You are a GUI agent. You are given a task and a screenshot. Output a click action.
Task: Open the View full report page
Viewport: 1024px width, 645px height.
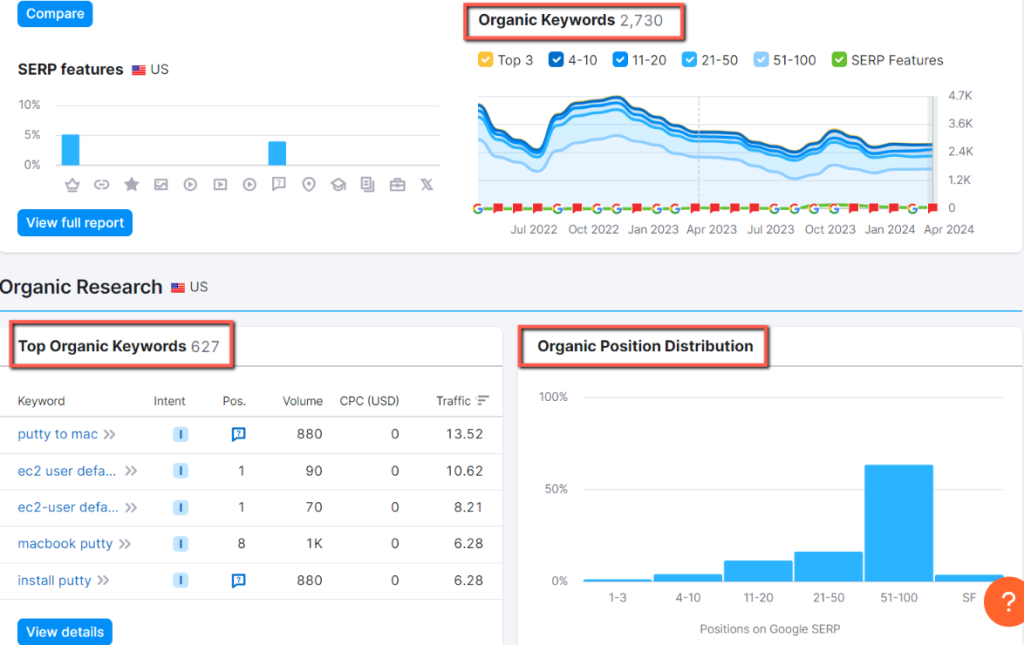[x=74, y=222]
